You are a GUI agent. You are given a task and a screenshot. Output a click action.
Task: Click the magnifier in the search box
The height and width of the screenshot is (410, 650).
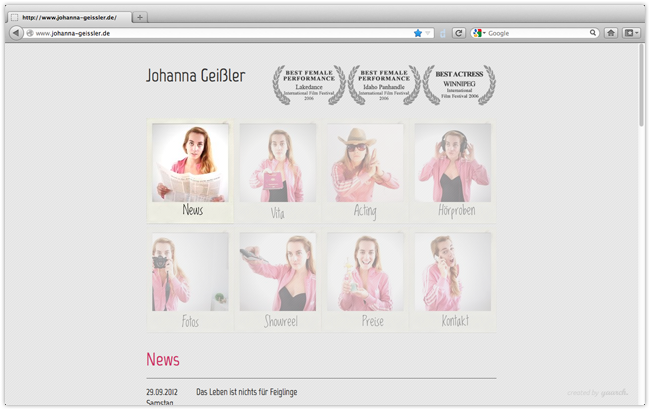(593, 33)
